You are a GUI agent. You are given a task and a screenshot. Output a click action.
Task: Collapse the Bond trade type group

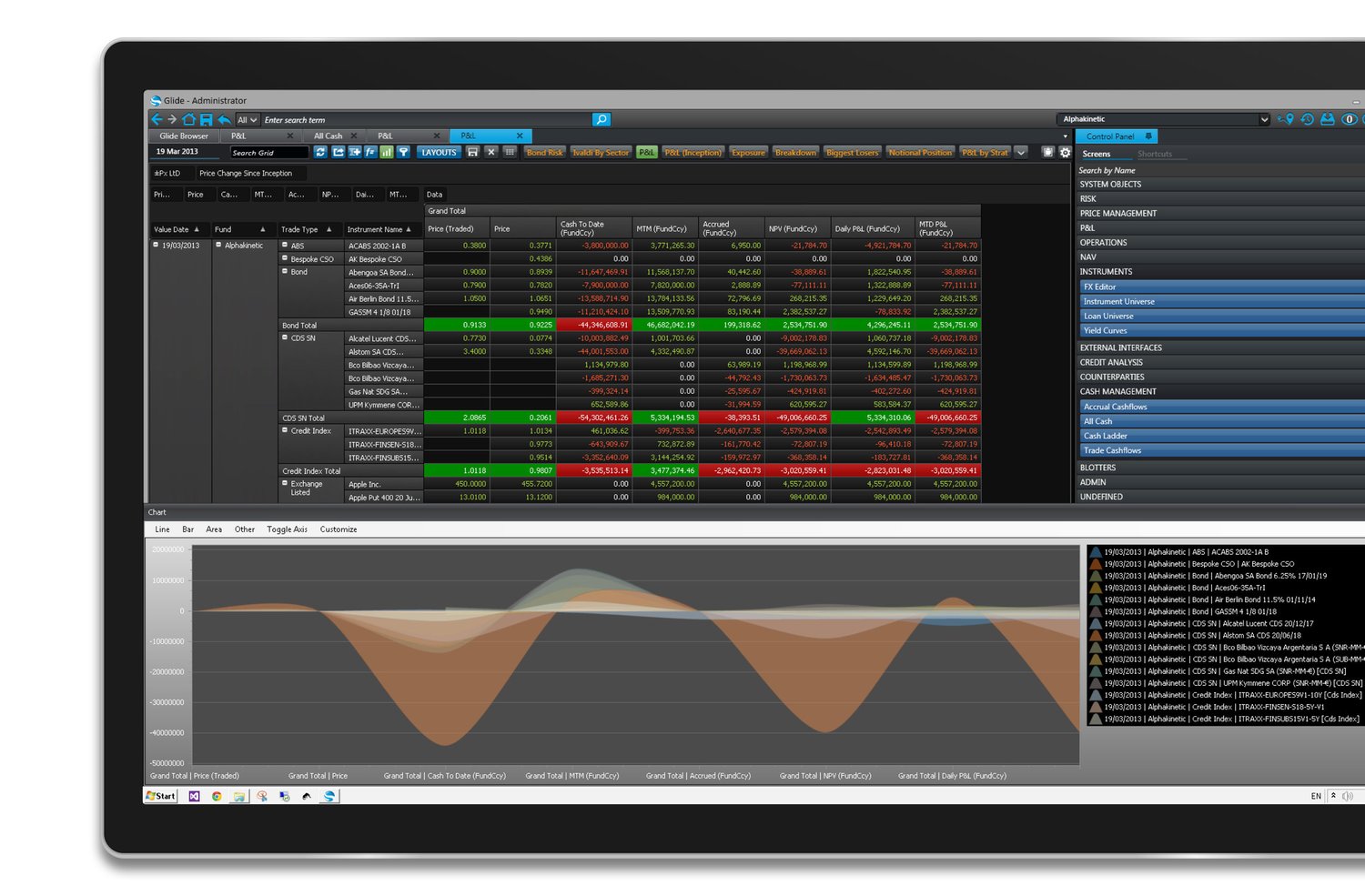(285, 271)
